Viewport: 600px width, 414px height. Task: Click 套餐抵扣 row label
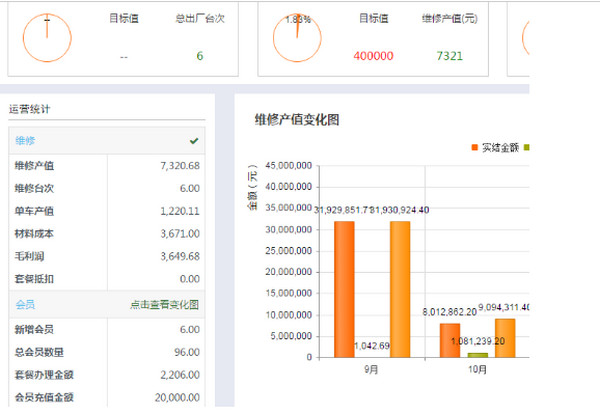coord(34,279)
